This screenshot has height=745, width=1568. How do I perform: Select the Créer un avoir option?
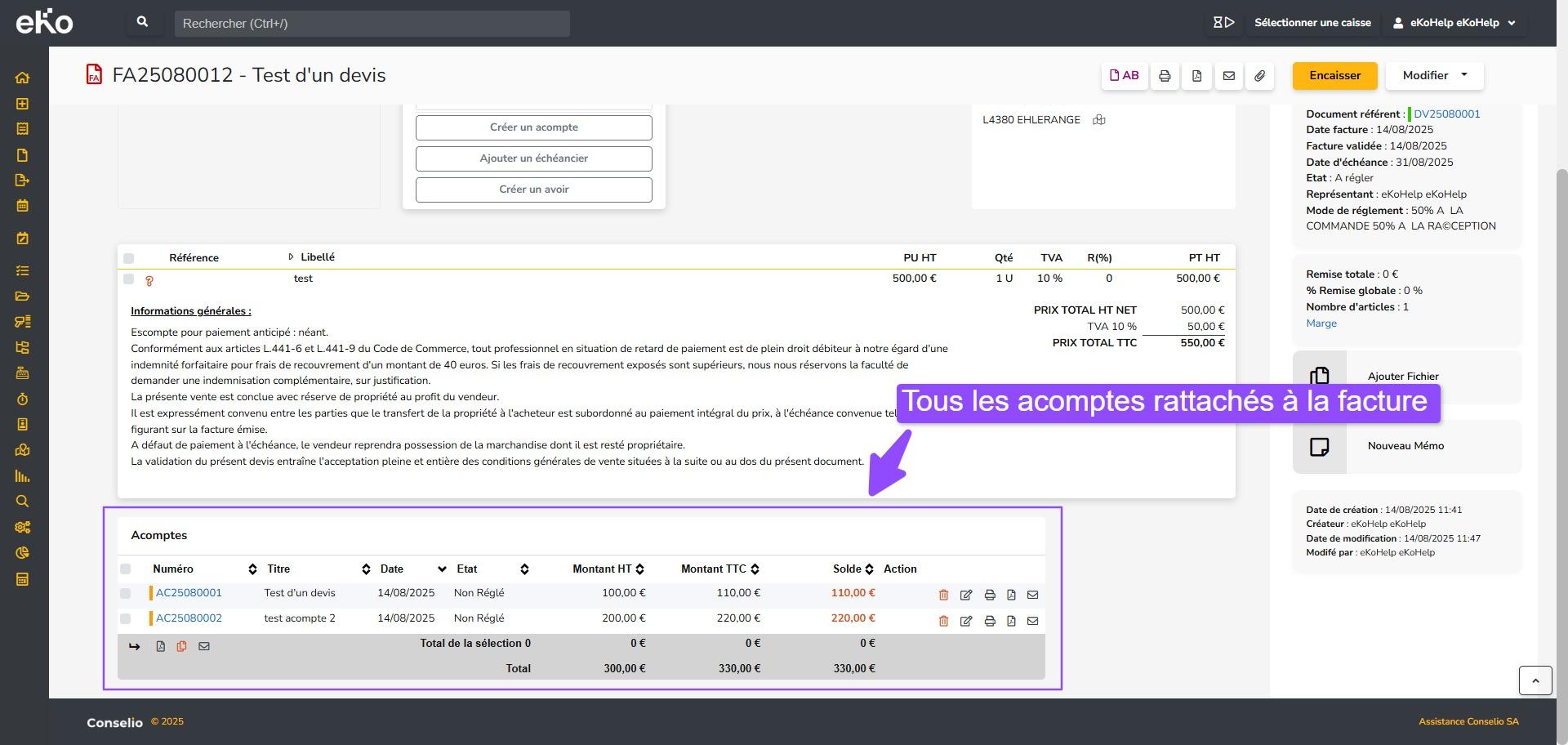click(533, 190)
